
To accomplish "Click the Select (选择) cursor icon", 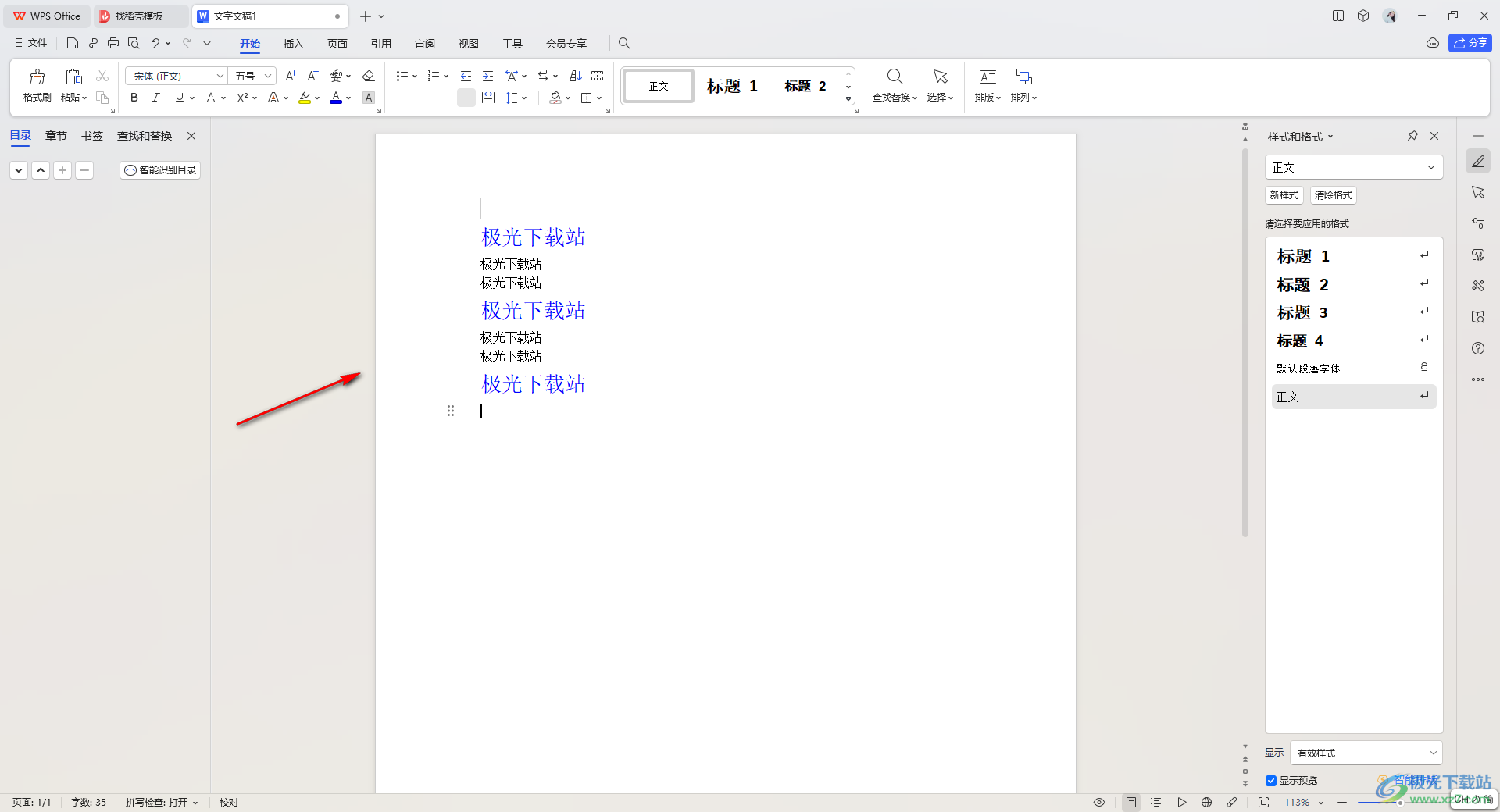I will [940, 77].
